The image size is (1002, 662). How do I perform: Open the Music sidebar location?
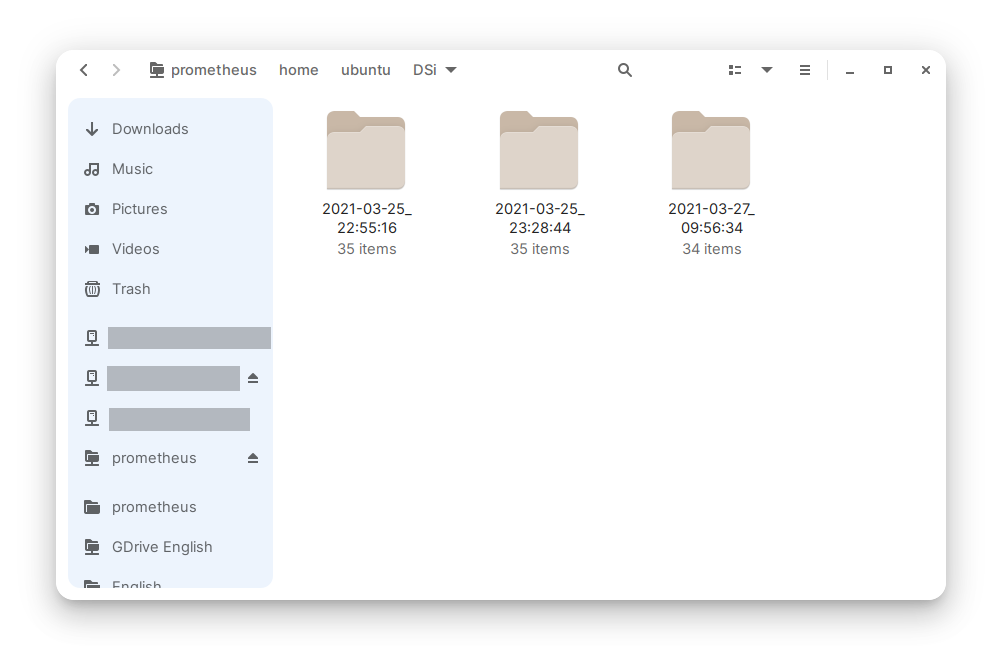pos(132,169)
